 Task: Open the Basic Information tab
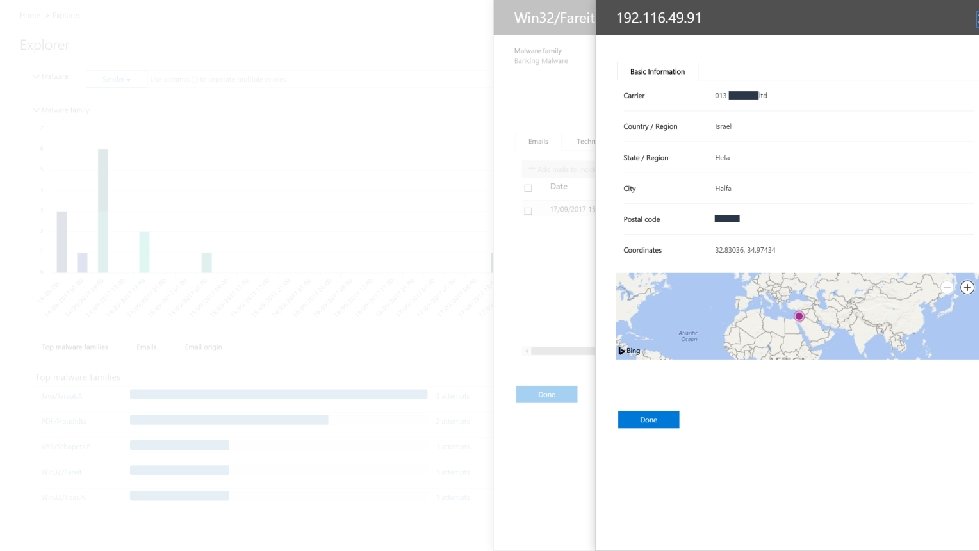pyautogui.click(x=657, y=72)
